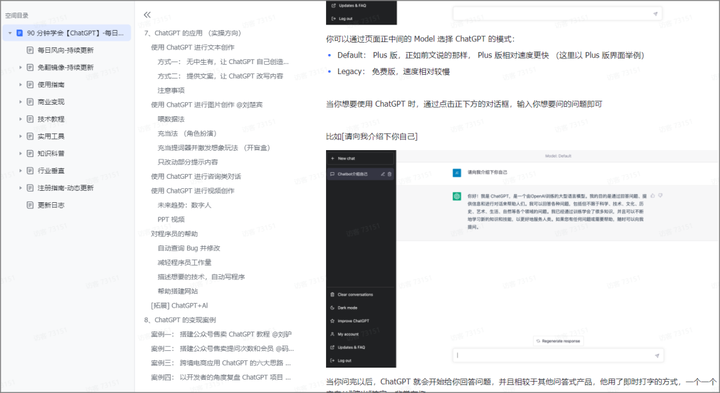Select 使用 ChatGPT 进行咨询类对话 outline entry
Viewport: 720px width, 393px height.
point(196,176)
